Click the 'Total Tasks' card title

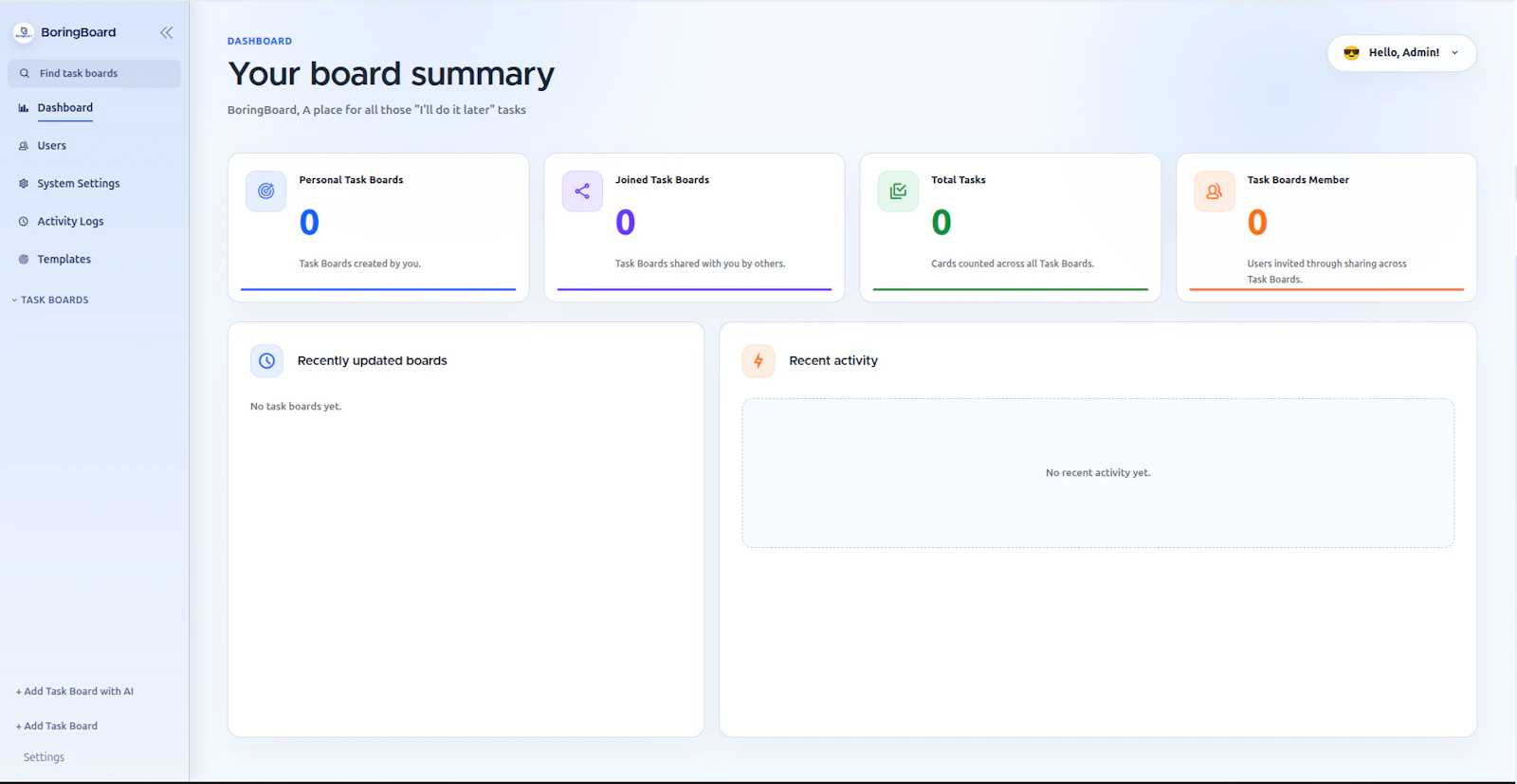click(959, 180)
